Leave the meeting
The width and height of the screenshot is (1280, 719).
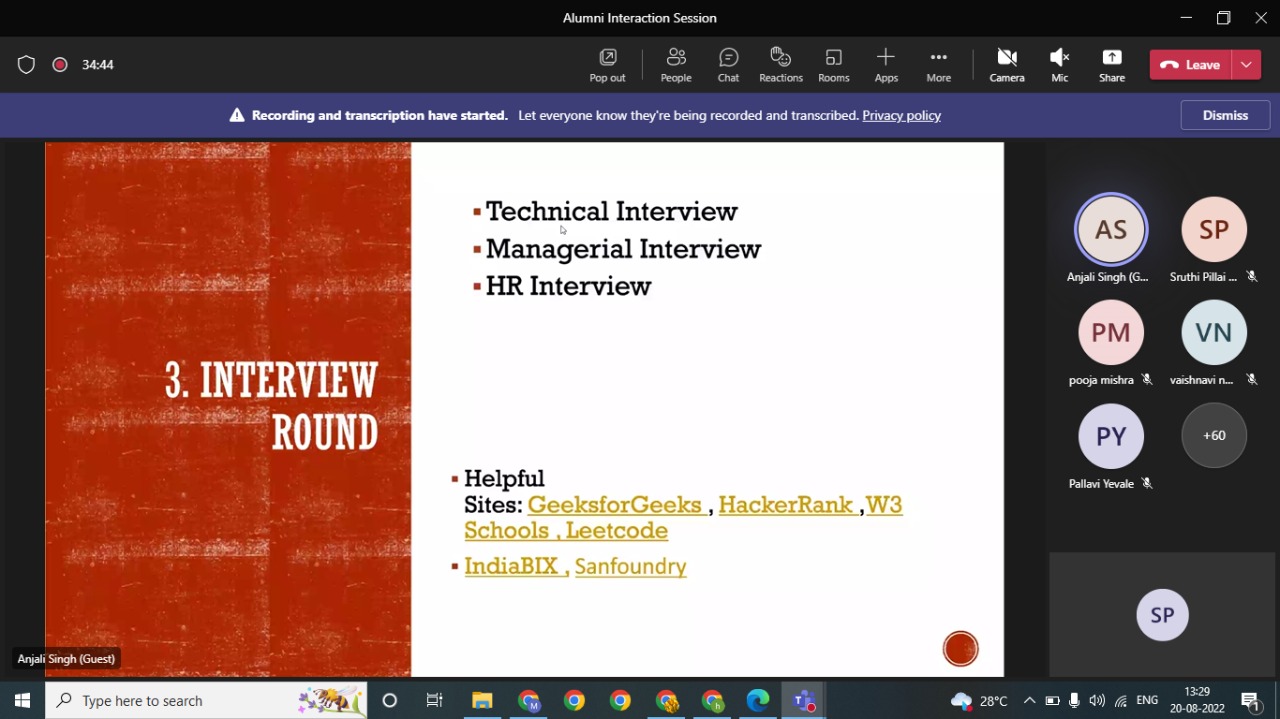coord(1190,65)
